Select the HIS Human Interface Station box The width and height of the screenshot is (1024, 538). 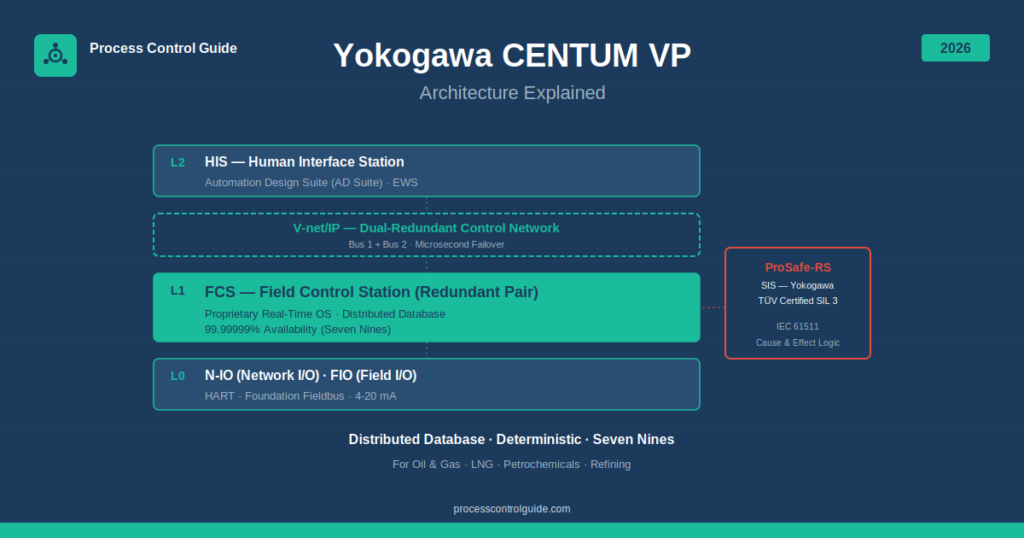pyautogui.click(x=426, y=170)
